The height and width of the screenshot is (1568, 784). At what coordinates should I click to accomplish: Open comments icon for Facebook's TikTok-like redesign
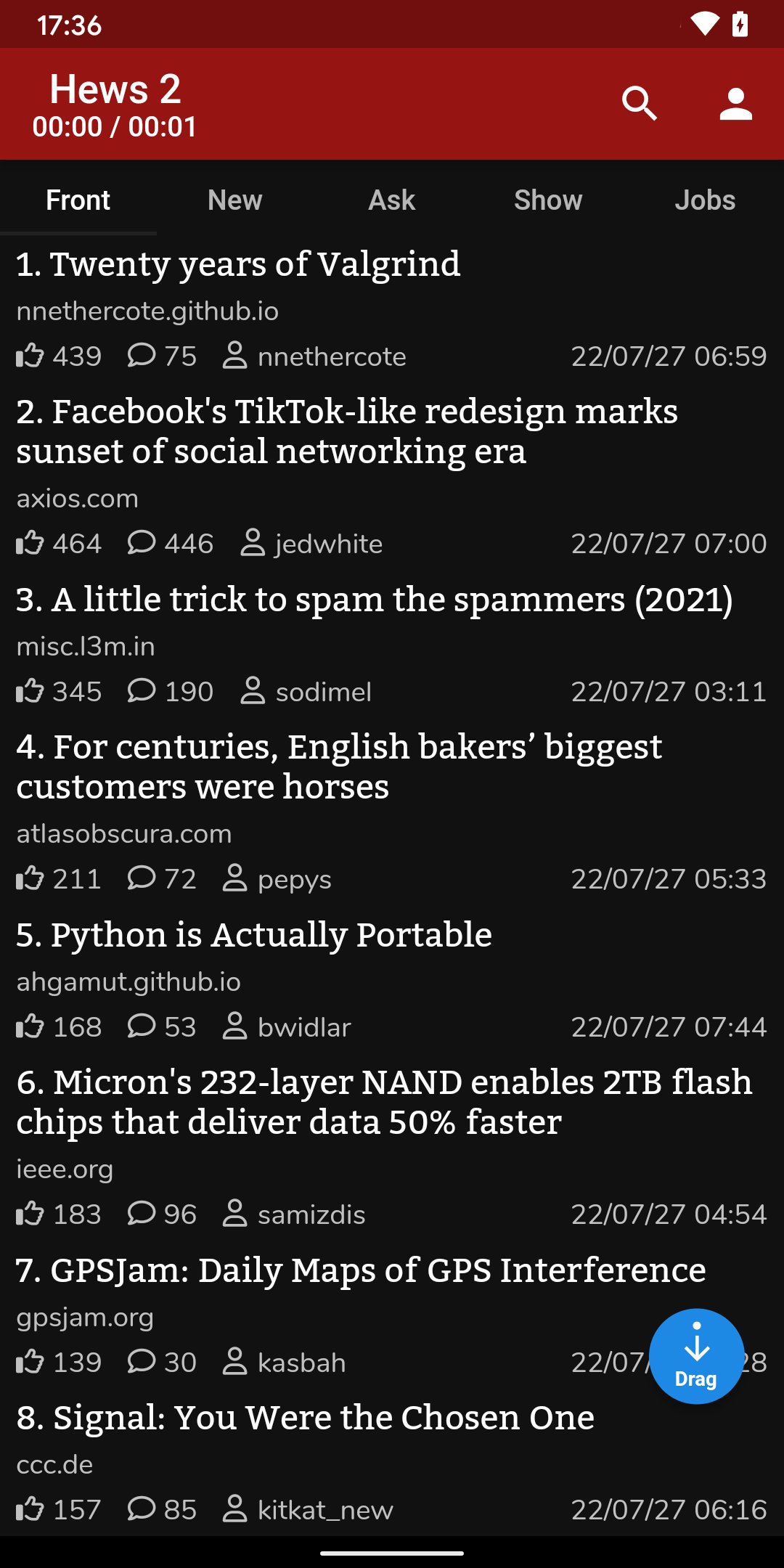pyautogui.click(x=142, y=543)
